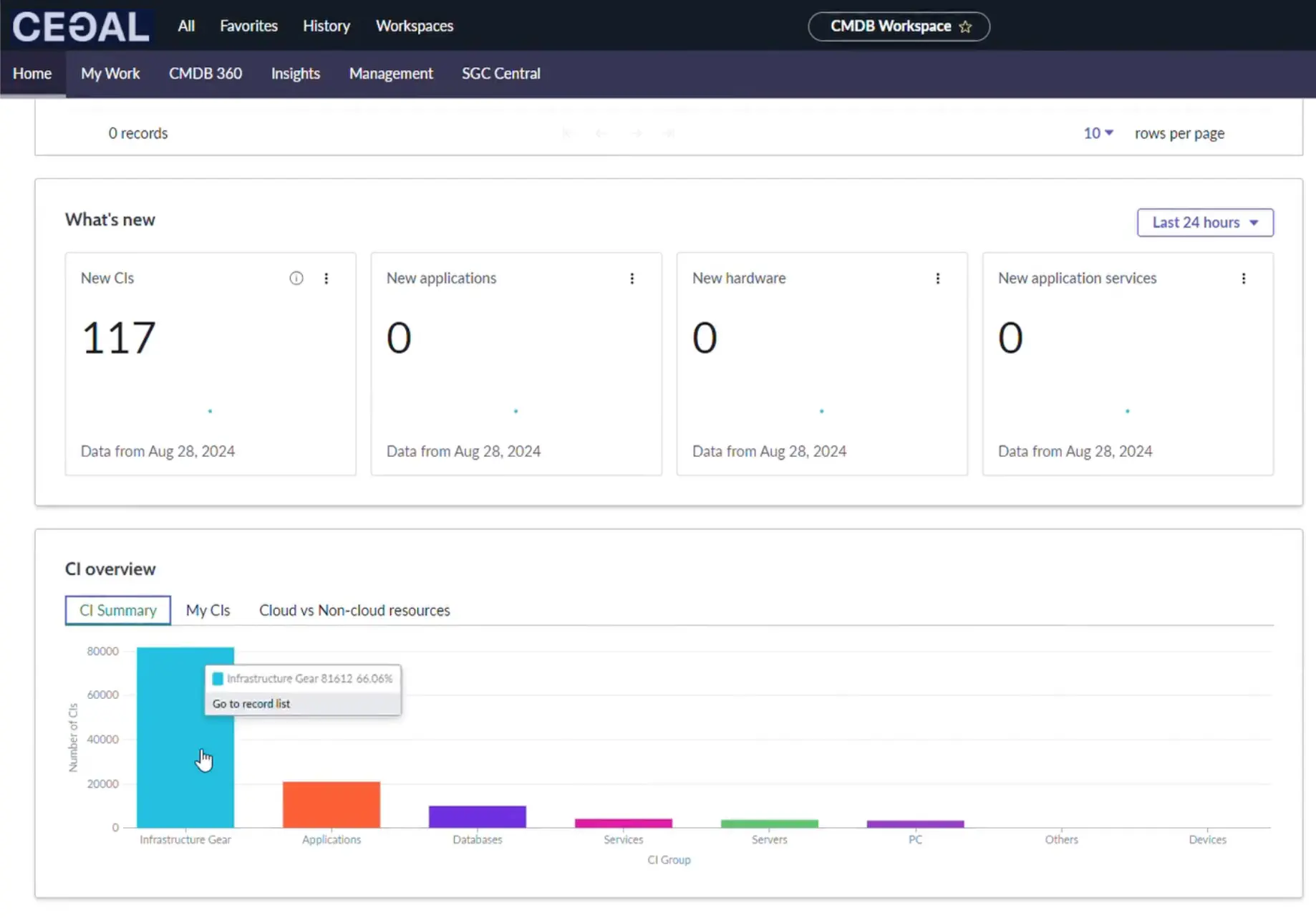Open the Workspaces menu
Screen dimensions: 1316x918
(x=415, y=26)
